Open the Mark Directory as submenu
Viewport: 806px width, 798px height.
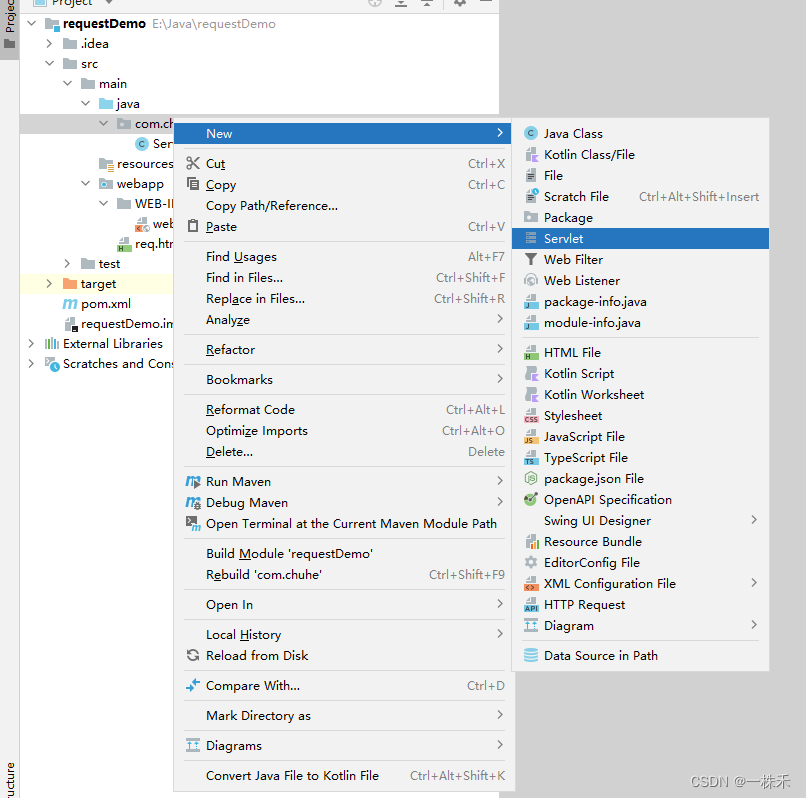[344, 716]
